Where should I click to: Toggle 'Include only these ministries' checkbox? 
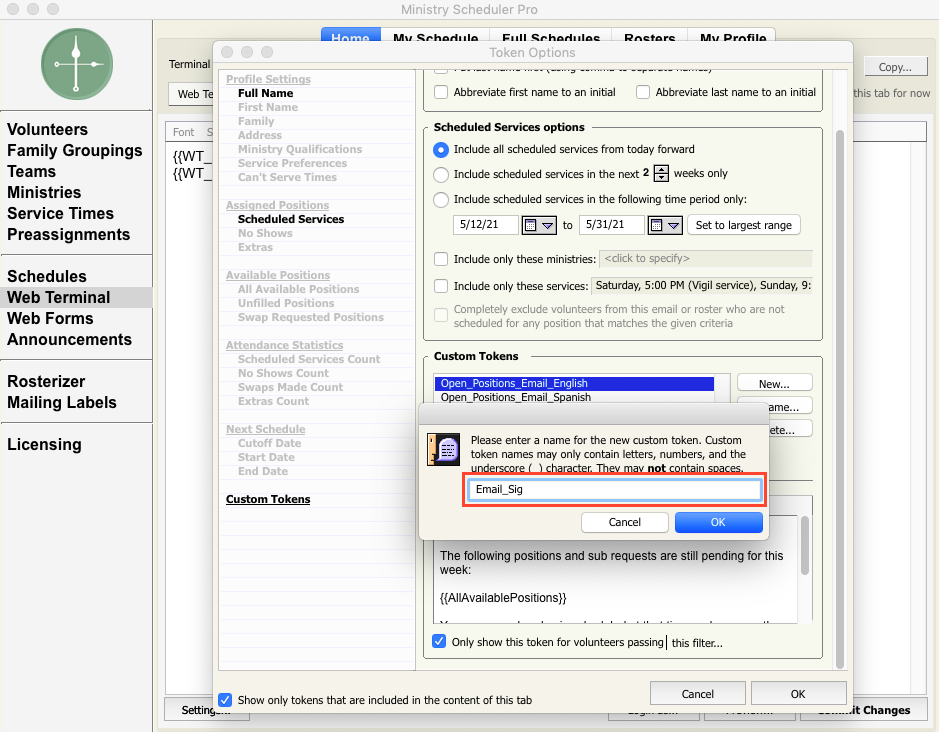click(x=441, y=259)
